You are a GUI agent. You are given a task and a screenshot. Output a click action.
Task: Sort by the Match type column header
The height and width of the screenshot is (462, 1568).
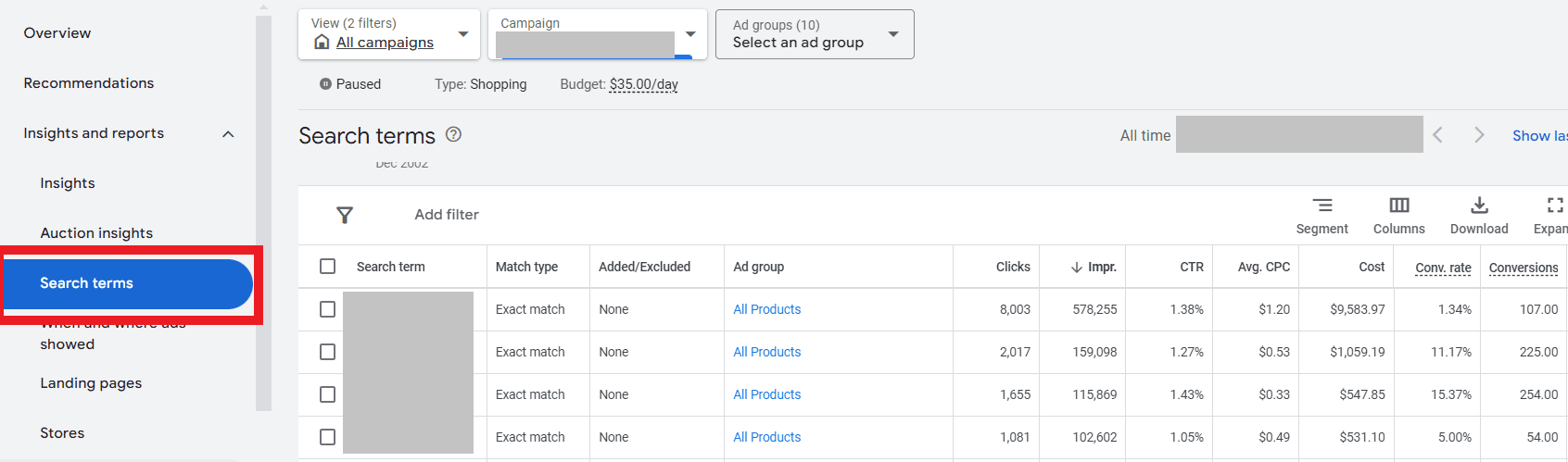pos(526,267)
